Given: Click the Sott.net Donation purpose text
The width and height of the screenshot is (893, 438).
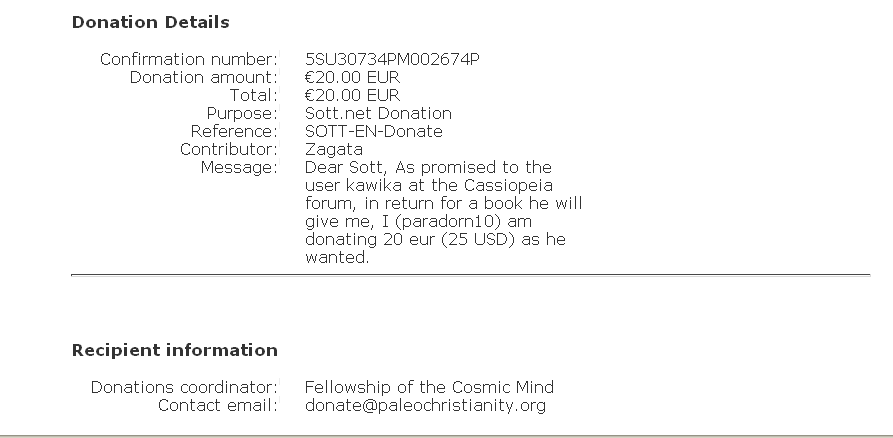Looking at the screenshot, I should click(378, 114).
